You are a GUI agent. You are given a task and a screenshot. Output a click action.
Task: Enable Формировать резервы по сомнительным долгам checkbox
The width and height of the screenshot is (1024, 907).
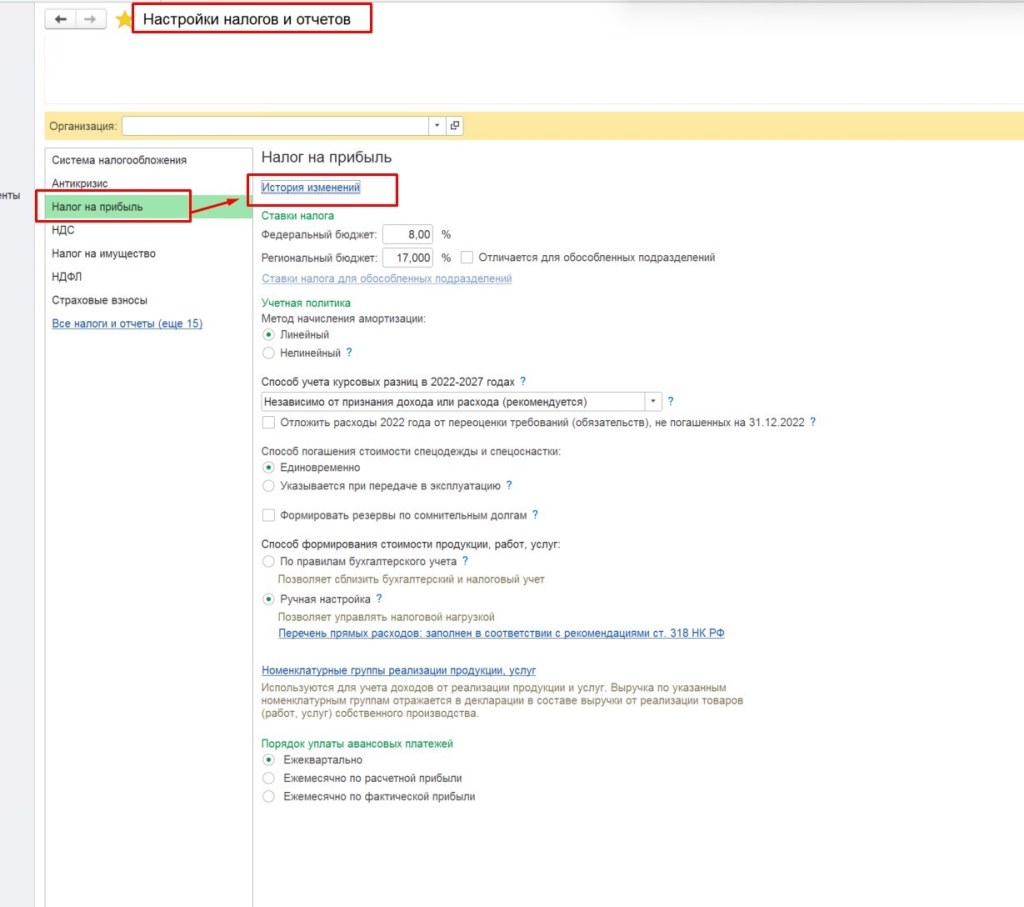pyautogui.click(x=268, y=515)
